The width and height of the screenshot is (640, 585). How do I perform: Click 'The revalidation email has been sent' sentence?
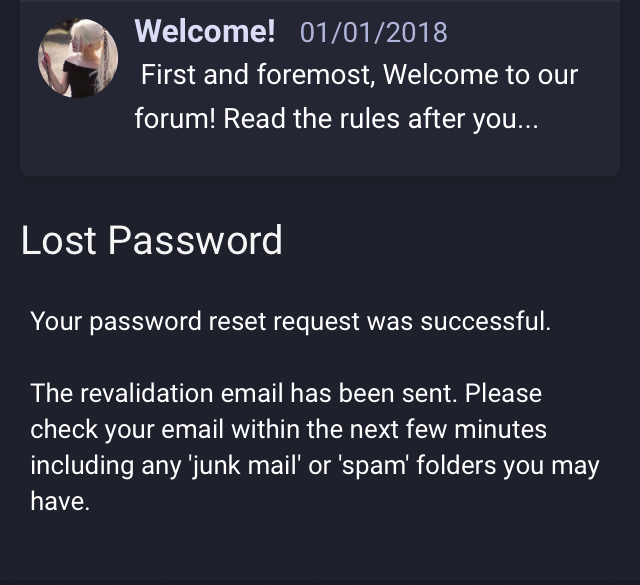click(x=244, y=394)
